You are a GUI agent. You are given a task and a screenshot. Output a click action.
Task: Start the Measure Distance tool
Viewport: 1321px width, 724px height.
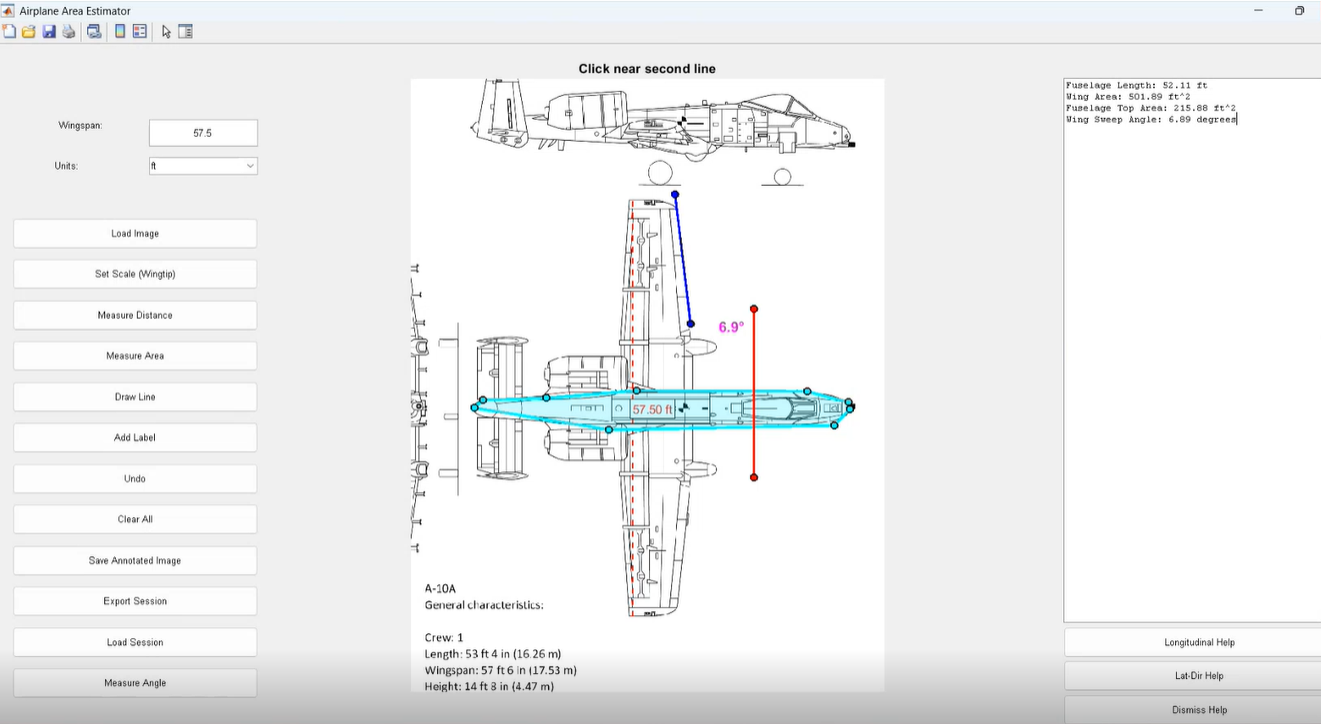point(135,315)
